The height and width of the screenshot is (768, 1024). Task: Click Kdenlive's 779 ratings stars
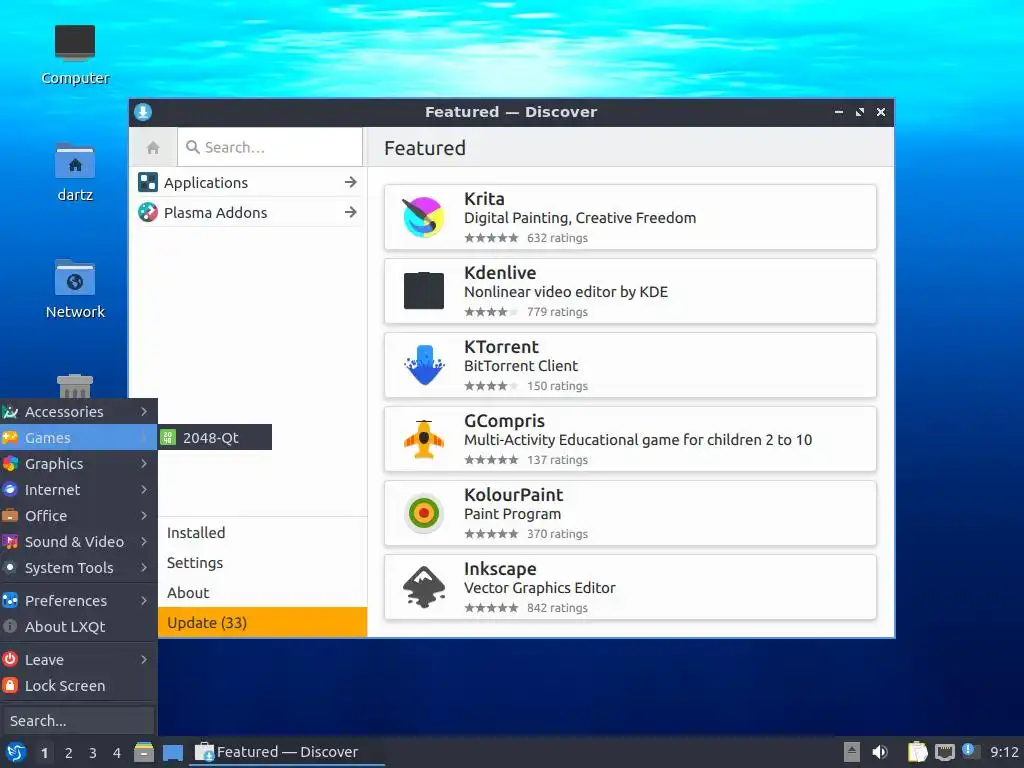(491, 312)
